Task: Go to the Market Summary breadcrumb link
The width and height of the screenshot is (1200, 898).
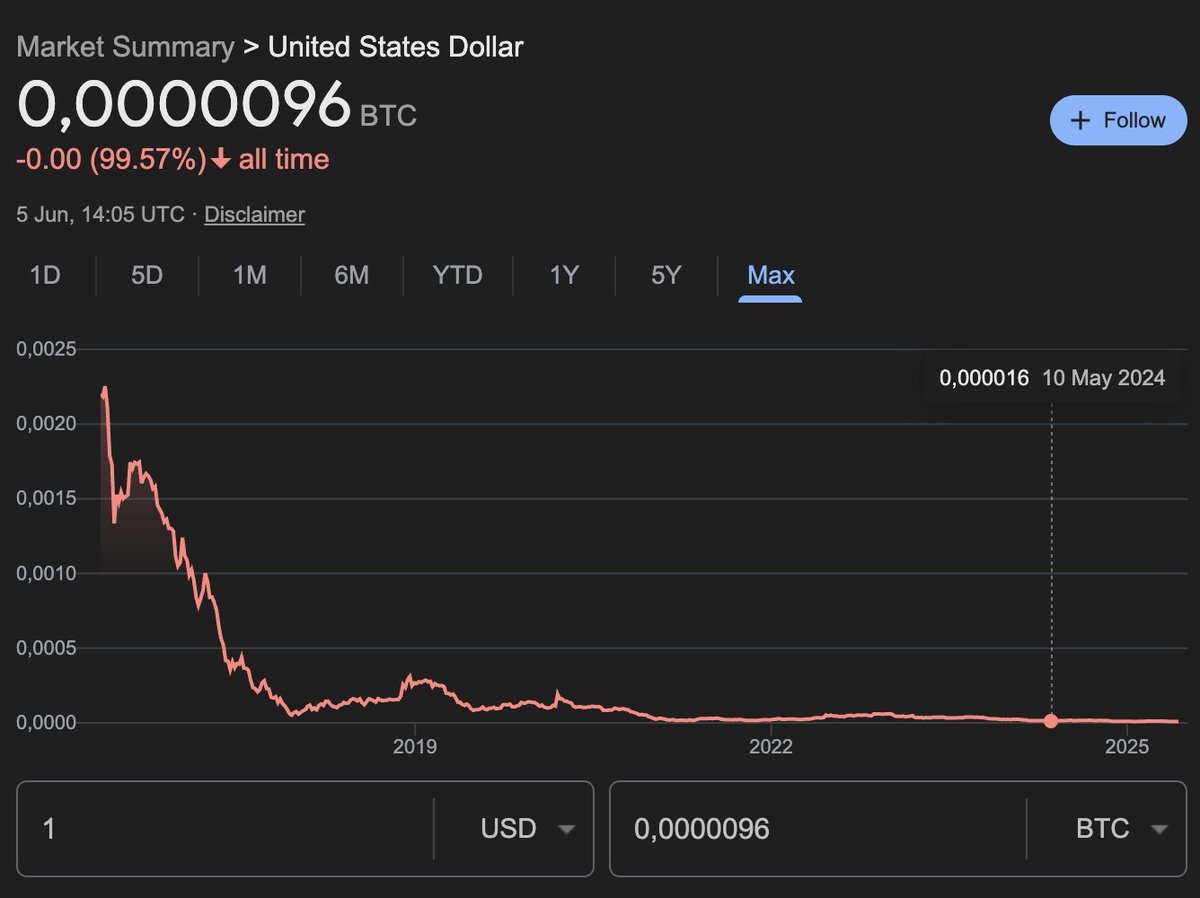Action: pos(125,47)
